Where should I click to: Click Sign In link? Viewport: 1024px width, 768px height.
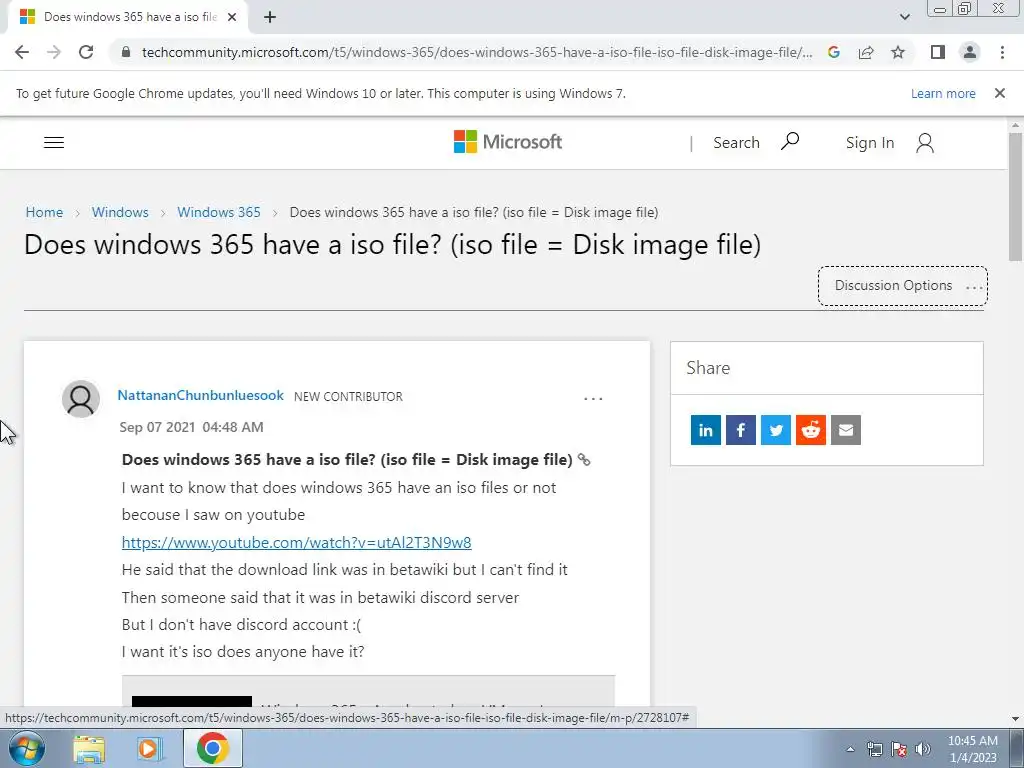point(869,142)
